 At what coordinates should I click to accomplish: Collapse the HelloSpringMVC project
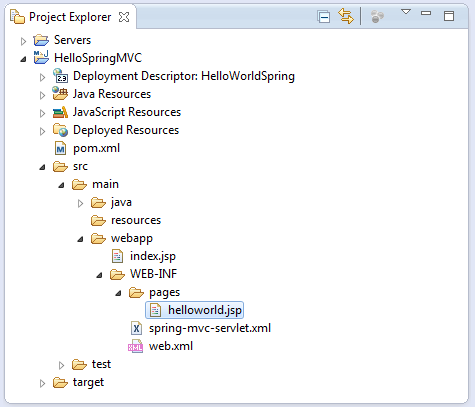[23, 59]
